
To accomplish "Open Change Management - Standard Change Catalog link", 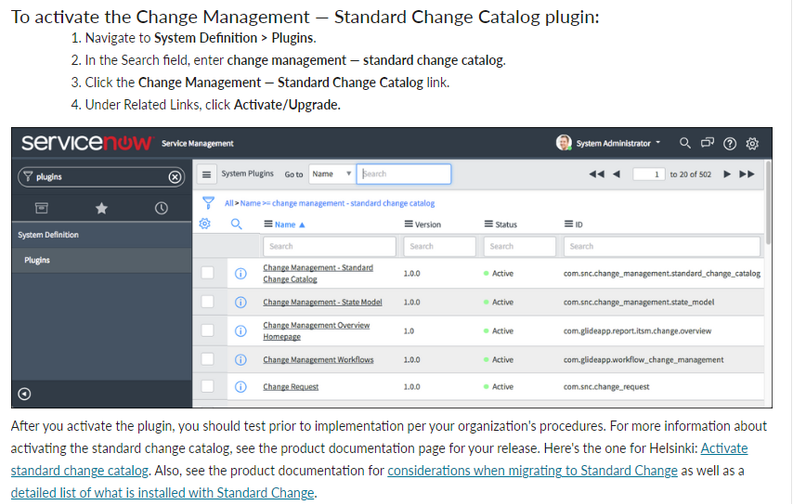I will point(318,273).
